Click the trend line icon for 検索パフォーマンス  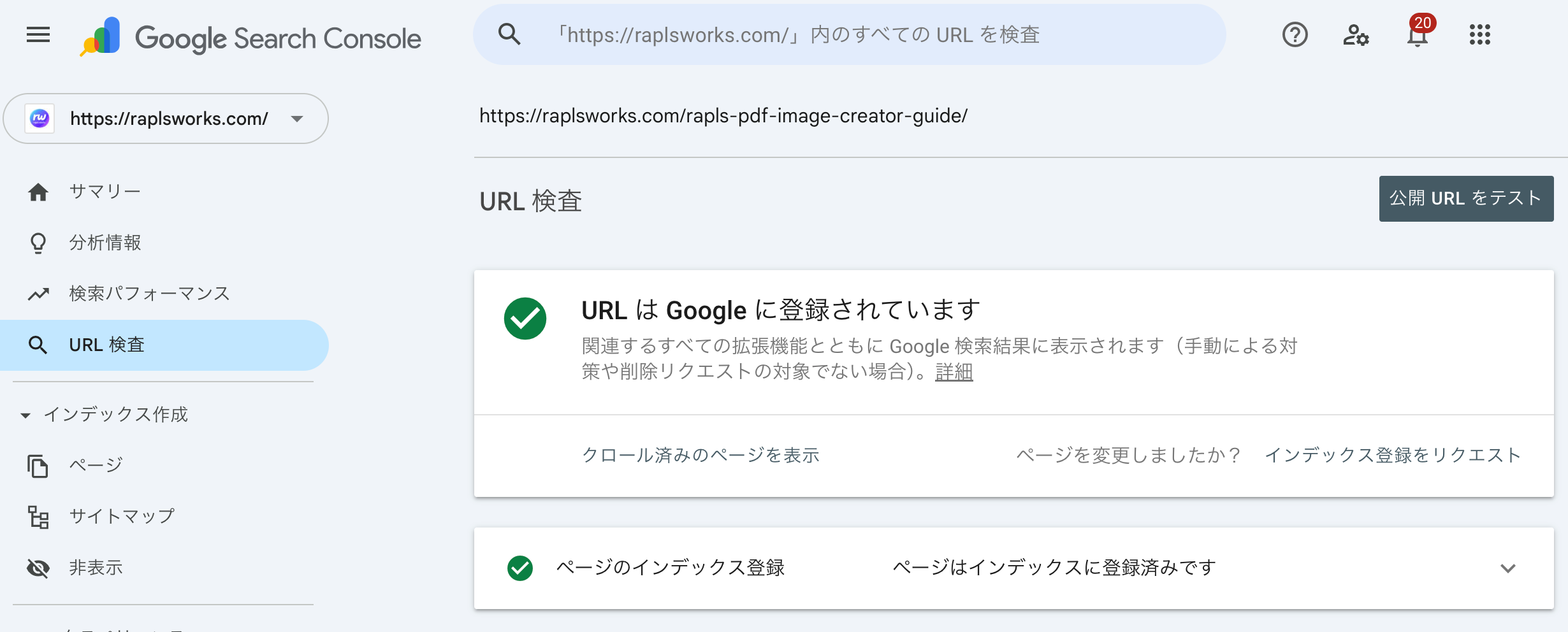[x=38, y=294]
